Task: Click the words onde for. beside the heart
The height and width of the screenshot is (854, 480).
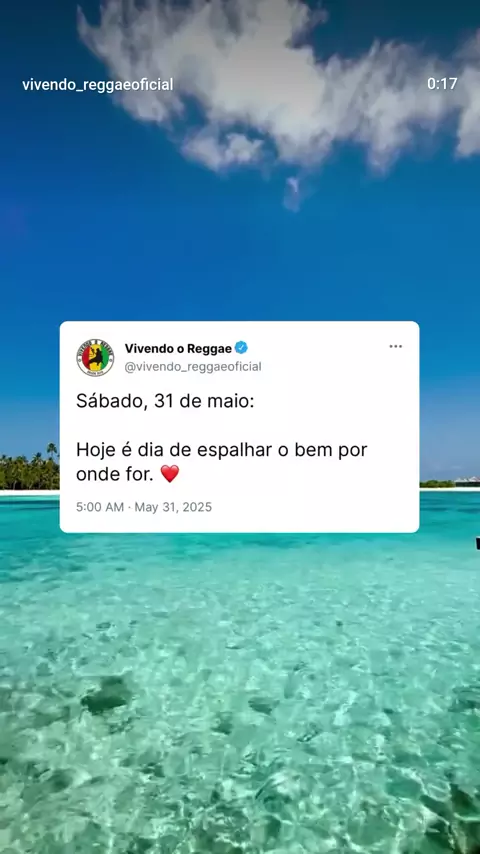Action: tap(116, 474)
